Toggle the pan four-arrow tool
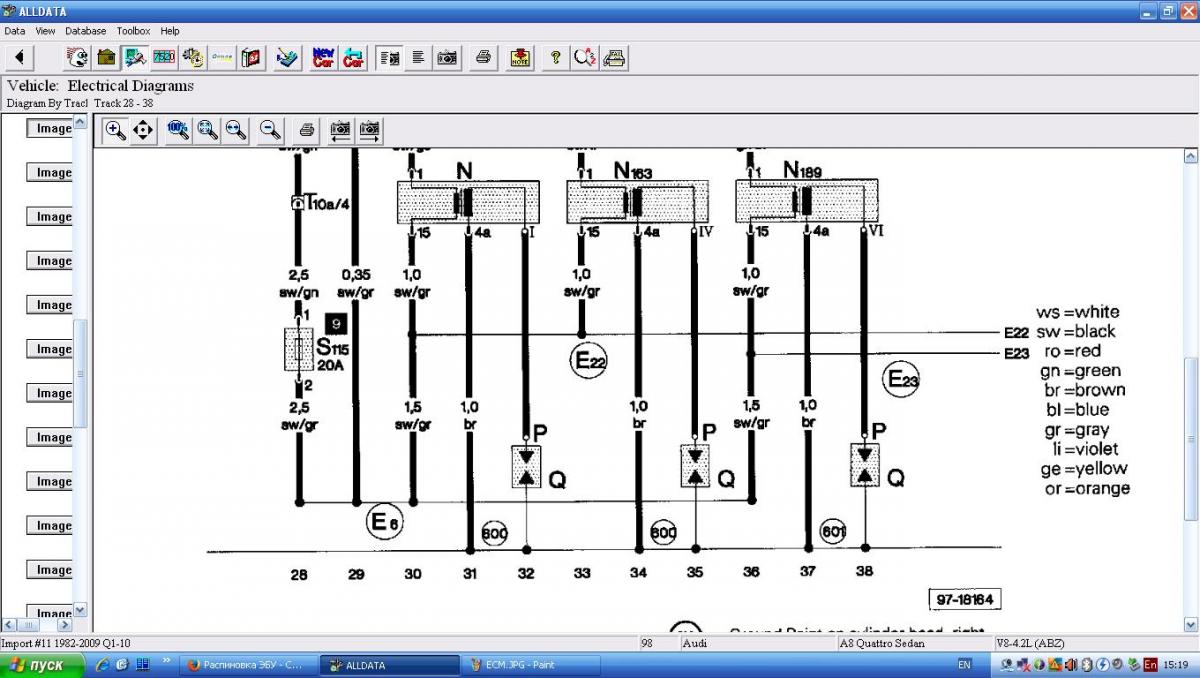 [143, 130]
